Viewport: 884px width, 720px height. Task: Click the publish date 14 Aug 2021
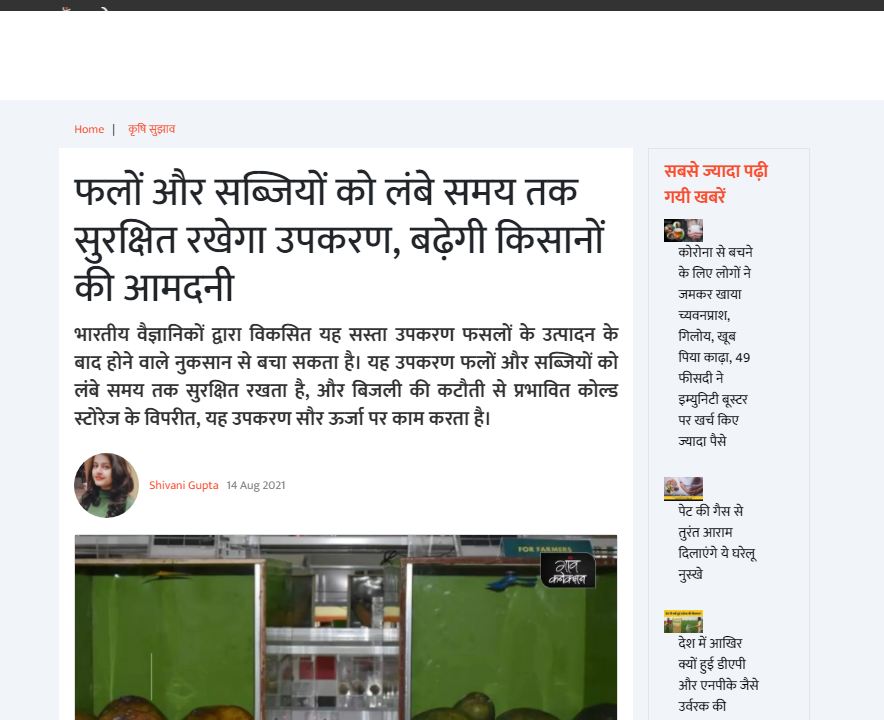coord(255,485)
